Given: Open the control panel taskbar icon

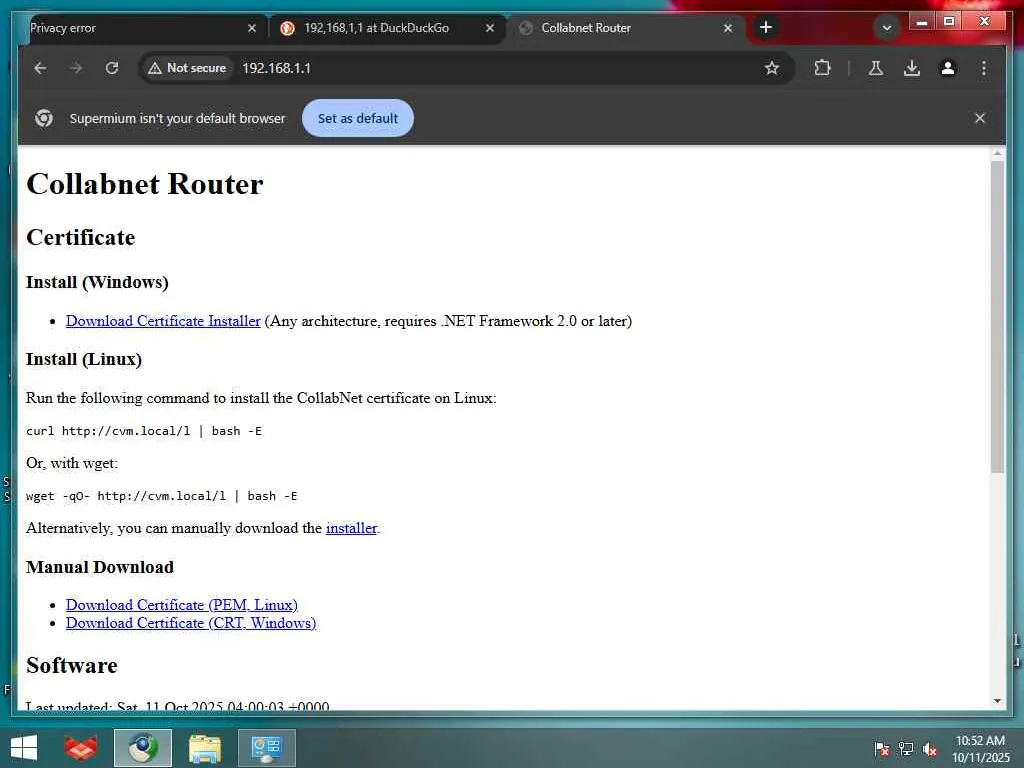Looking at the screenshot, I should click(x=266, y=748).
